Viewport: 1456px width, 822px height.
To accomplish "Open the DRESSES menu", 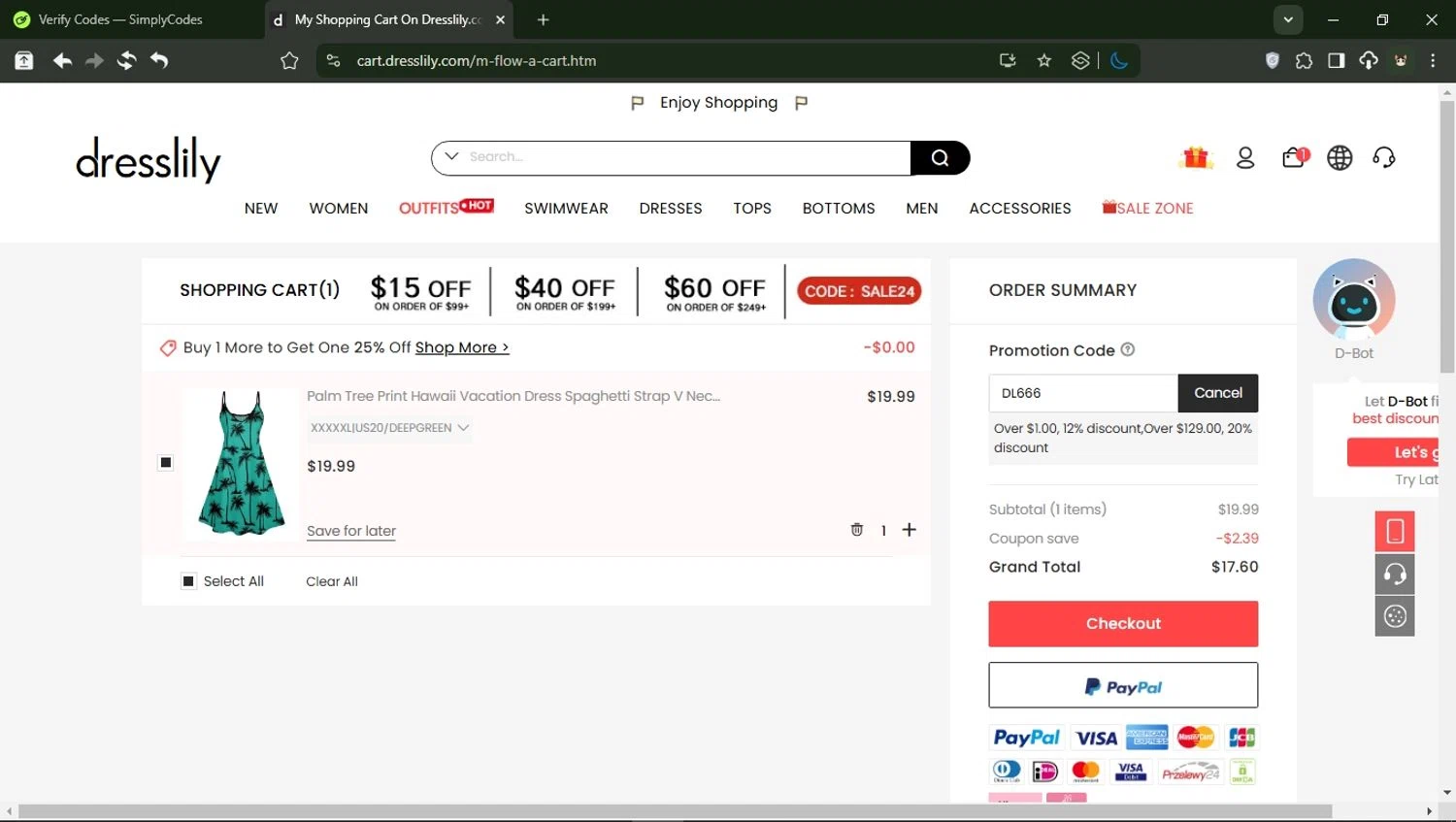I will pyautogui.click(x=671, y=209).
